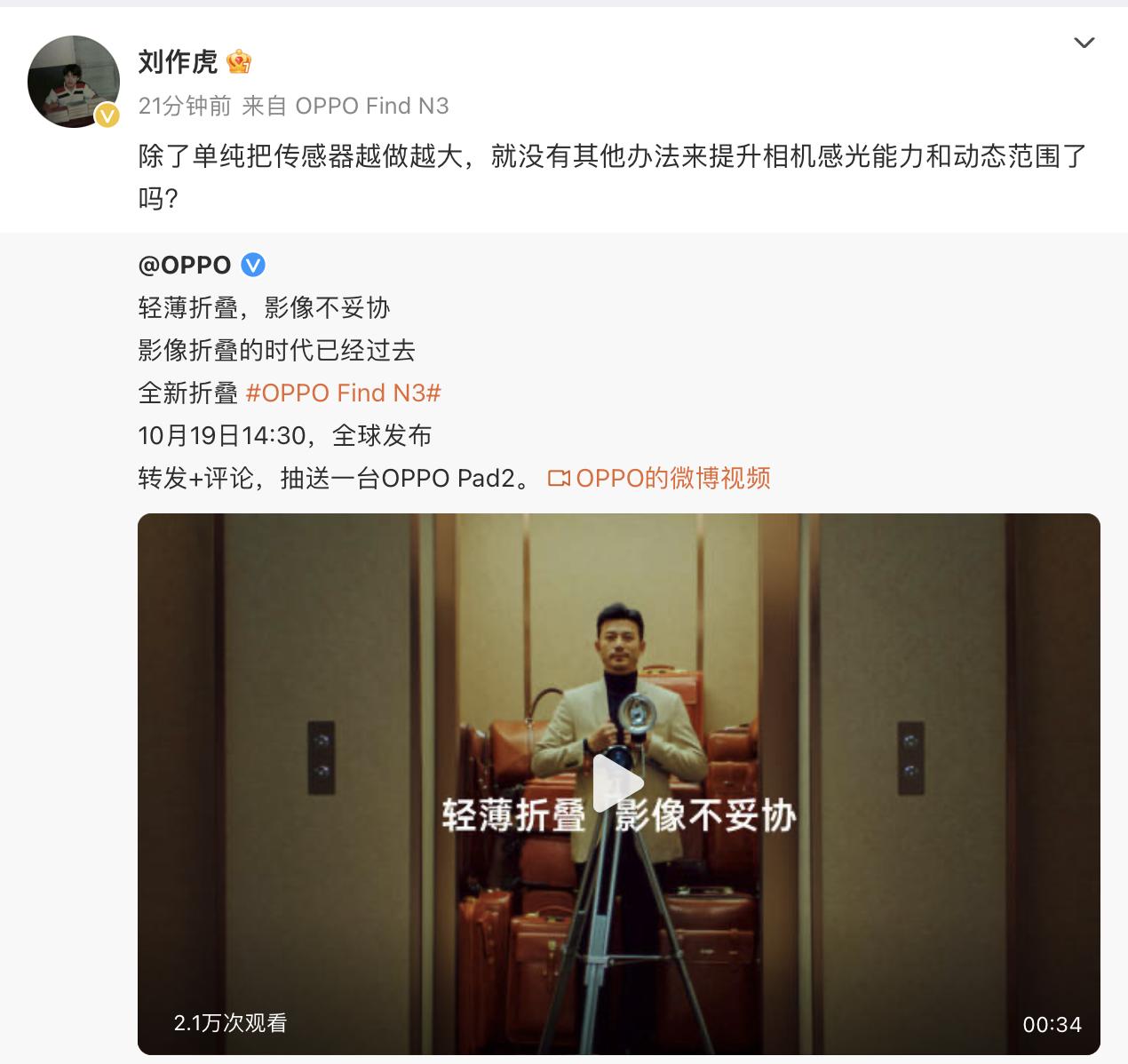Image resolution: width=1128 pixels, height=1064 pixels.
Task: Open 刘作虎's profile avatar
Action: (x=74, y=82)
